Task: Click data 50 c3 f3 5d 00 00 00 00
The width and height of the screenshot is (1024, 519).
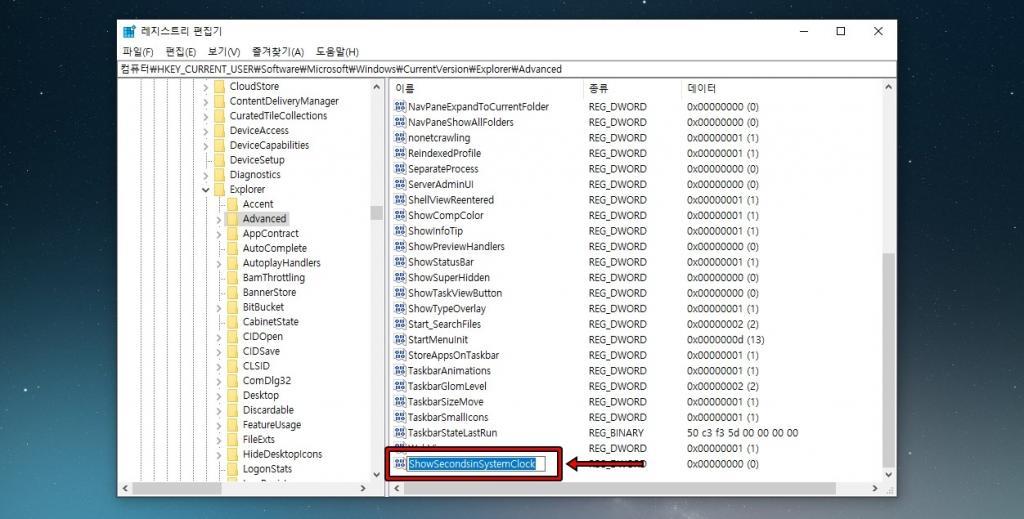Action: (x=743, y=433)
